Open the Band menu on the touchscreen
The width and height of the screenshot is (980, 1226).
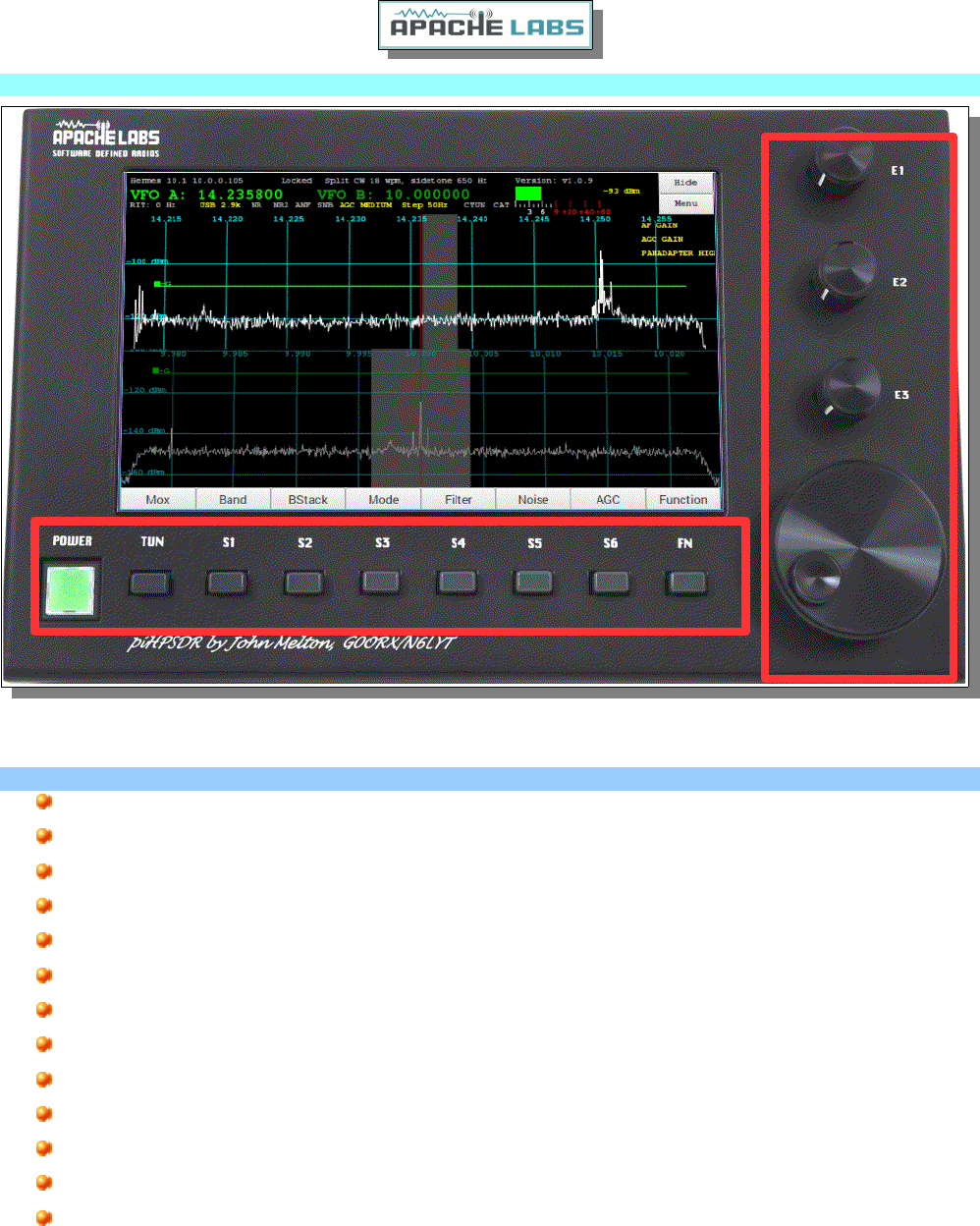click(233, 499)
